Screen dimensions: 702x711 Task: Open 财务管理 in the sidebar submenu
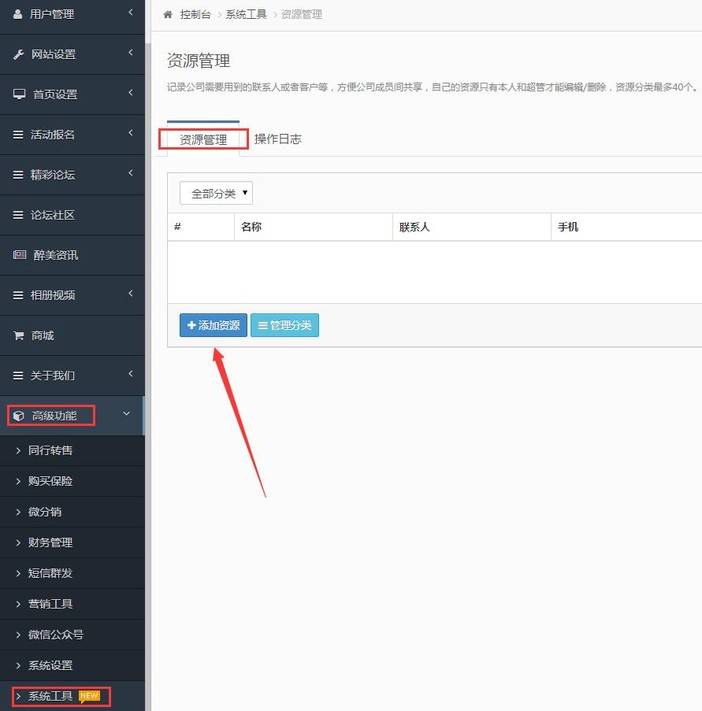(50, 542)
